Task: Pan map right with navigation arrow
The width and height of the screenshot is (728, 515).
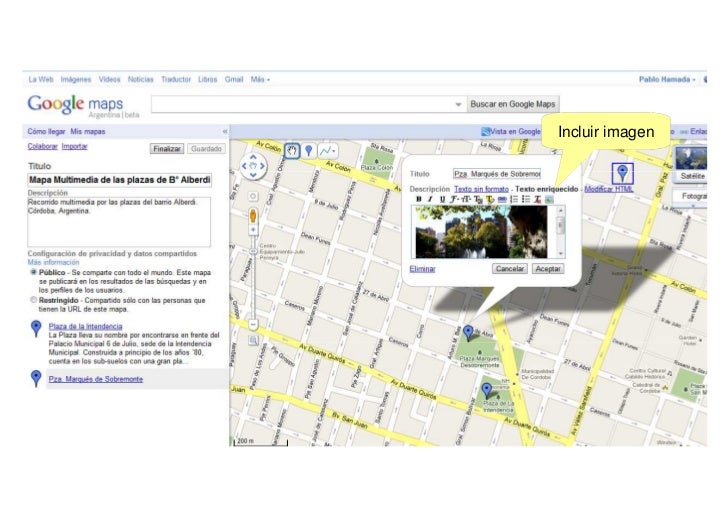Action: 262,166
